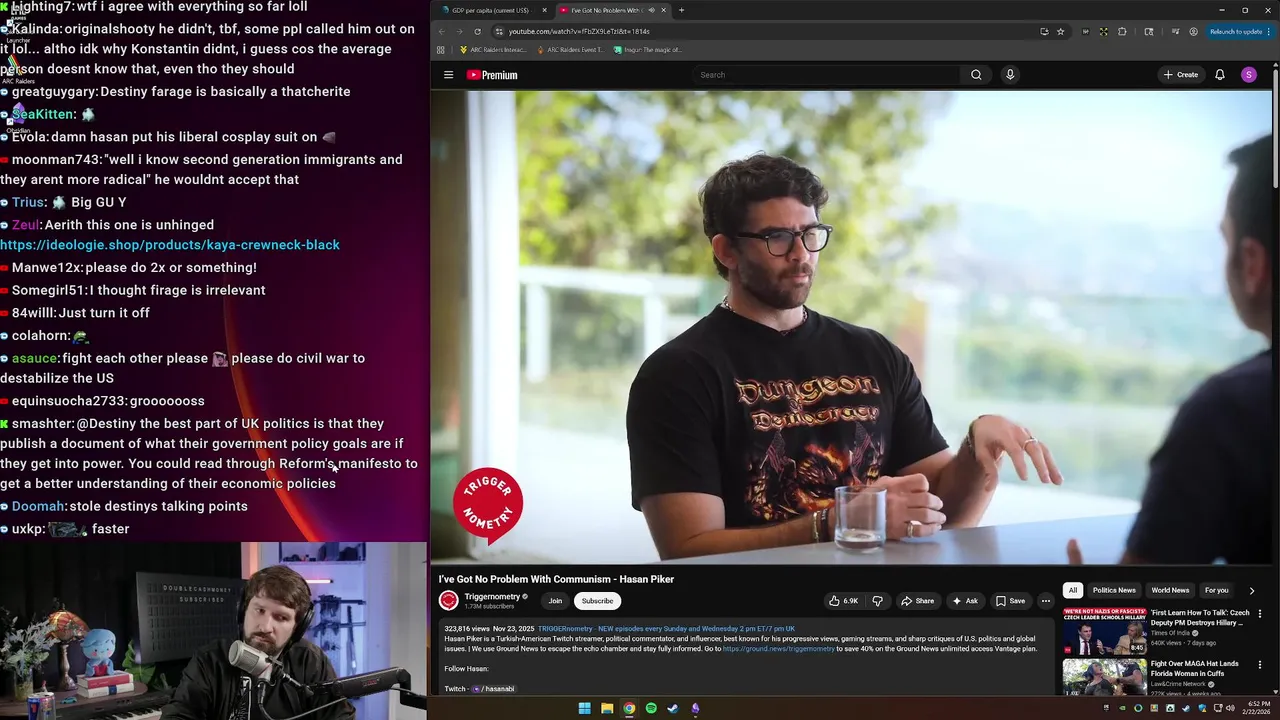Viewport: 1280px width, 720px height.
Task: Subscribe to Triggernometry channel
Action: tap(597, 601)
